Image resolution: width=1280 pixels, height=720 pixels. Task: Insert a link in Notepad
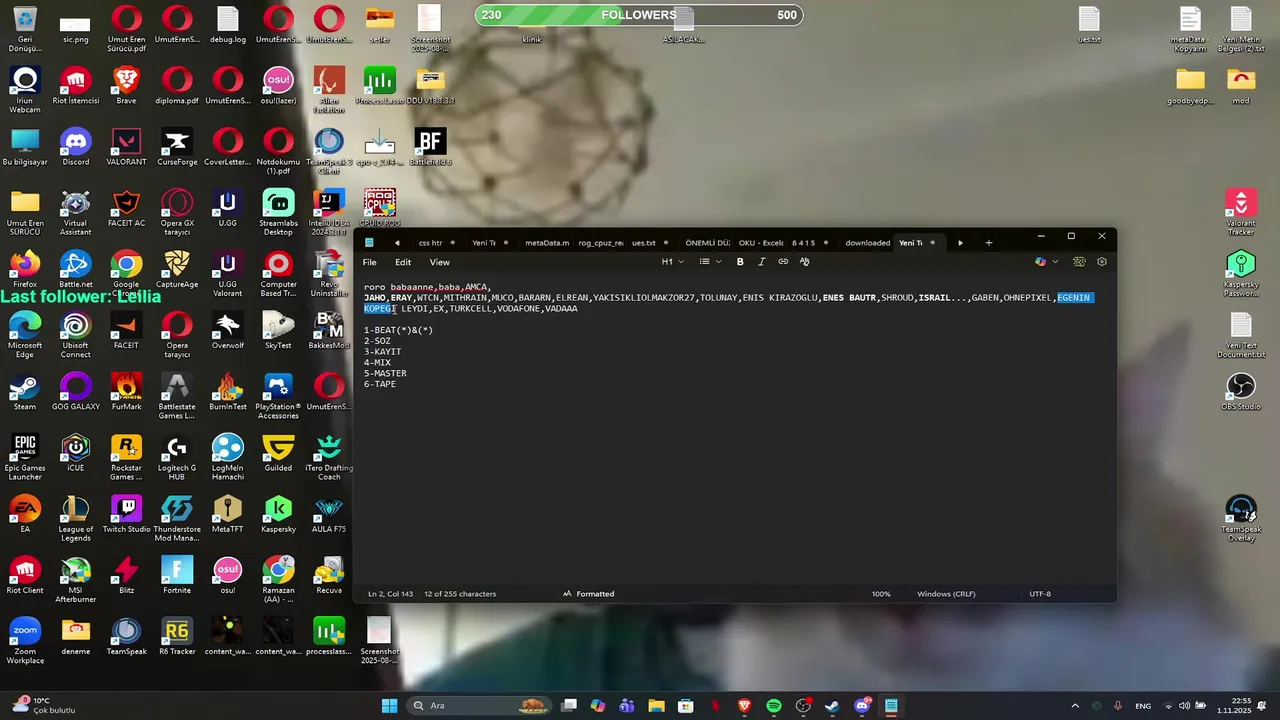pos(783,262)
